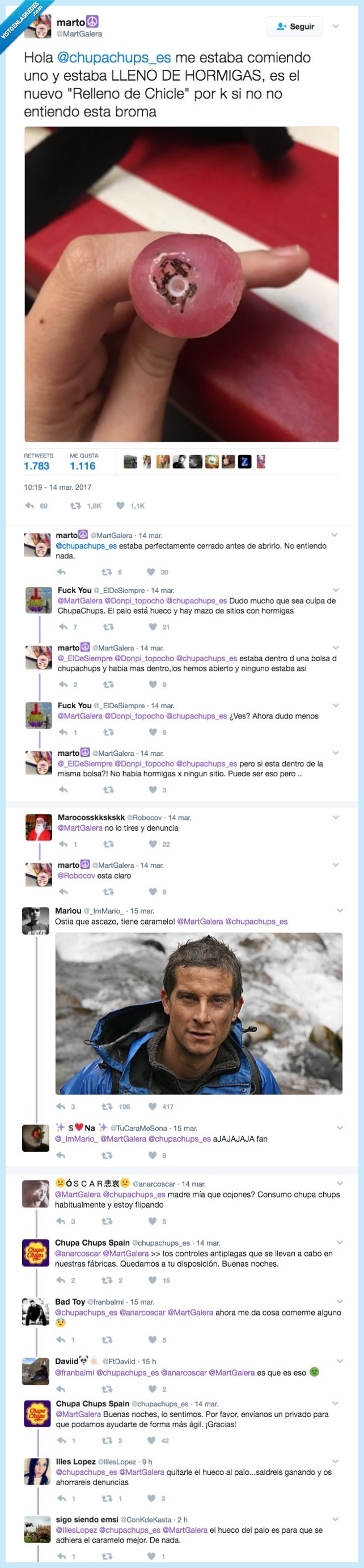Like Mariou's Bear Grylls reply tweet
The image size is (364, 1568).
(x=153, y=1107)
